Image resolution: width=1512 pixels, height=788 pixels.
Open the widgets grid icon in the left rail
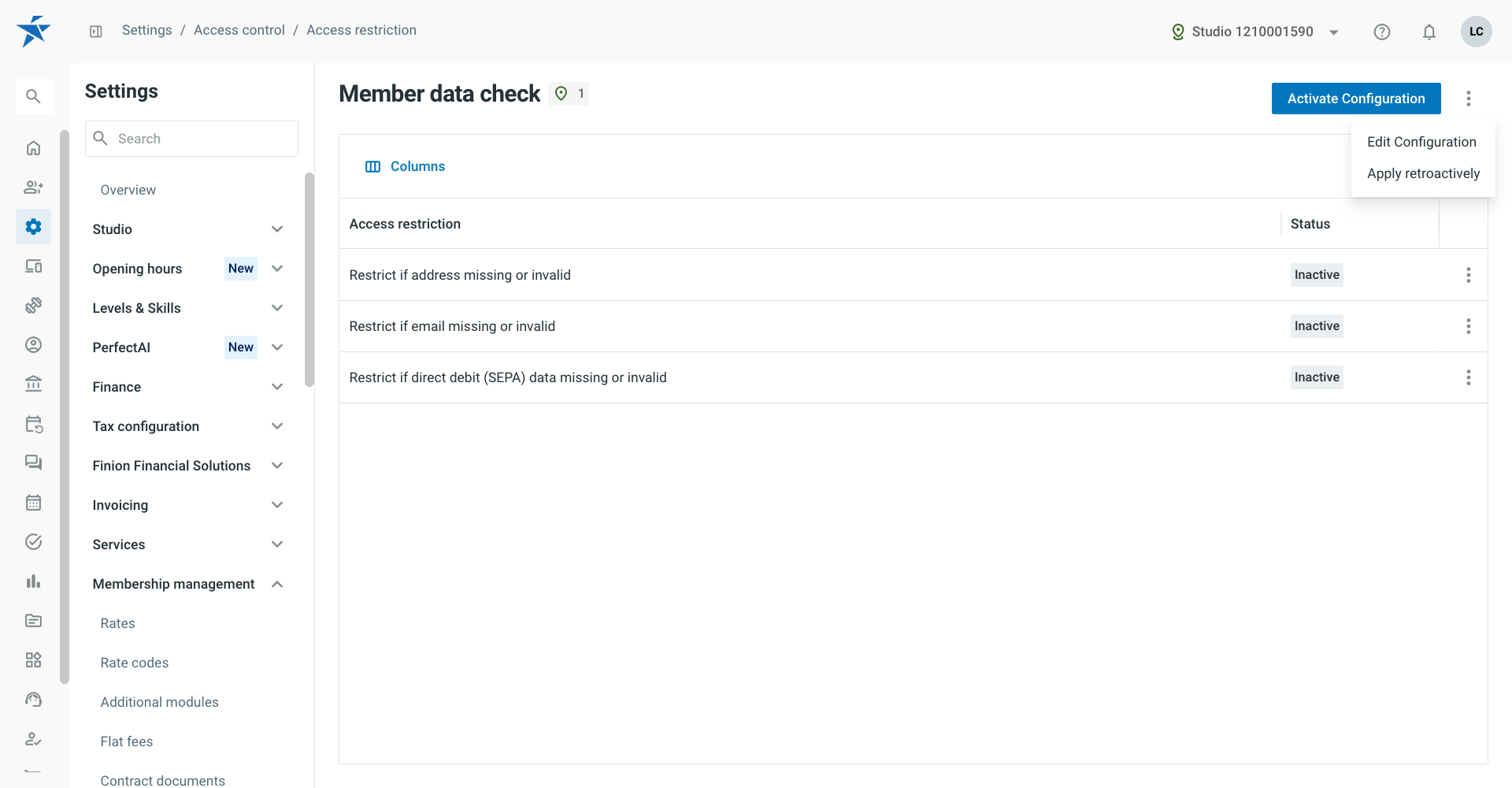(x=33, y=660)
